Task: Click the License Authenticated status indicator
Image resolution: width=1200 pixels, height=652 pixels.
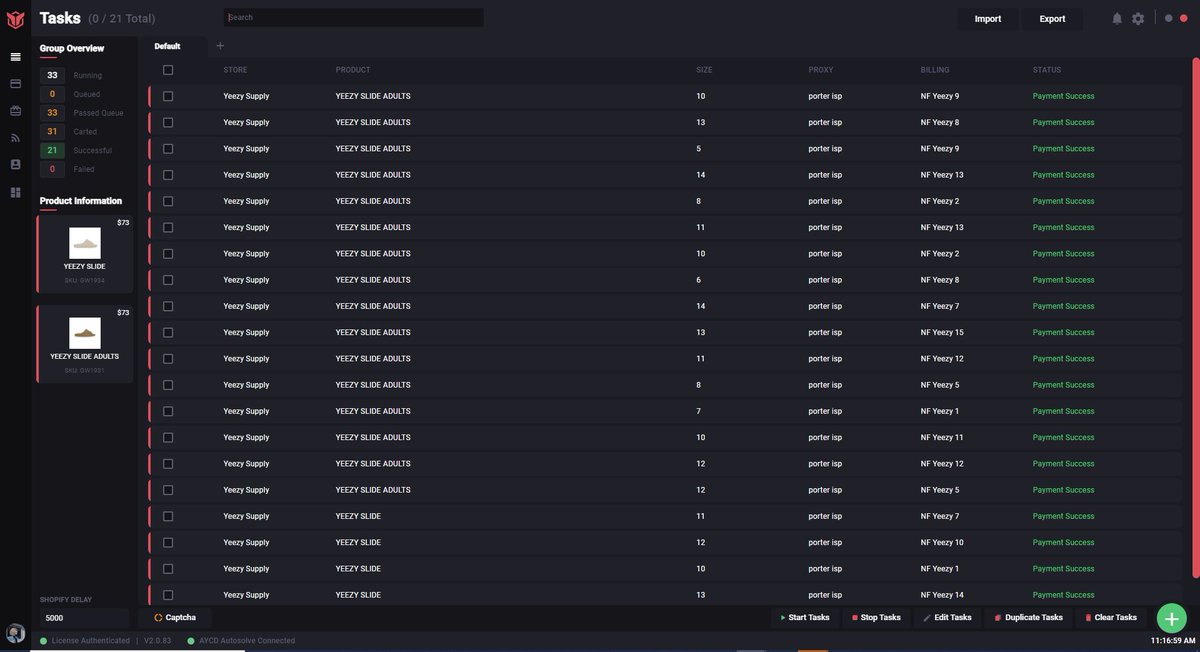Action: (x=85, y=640)
